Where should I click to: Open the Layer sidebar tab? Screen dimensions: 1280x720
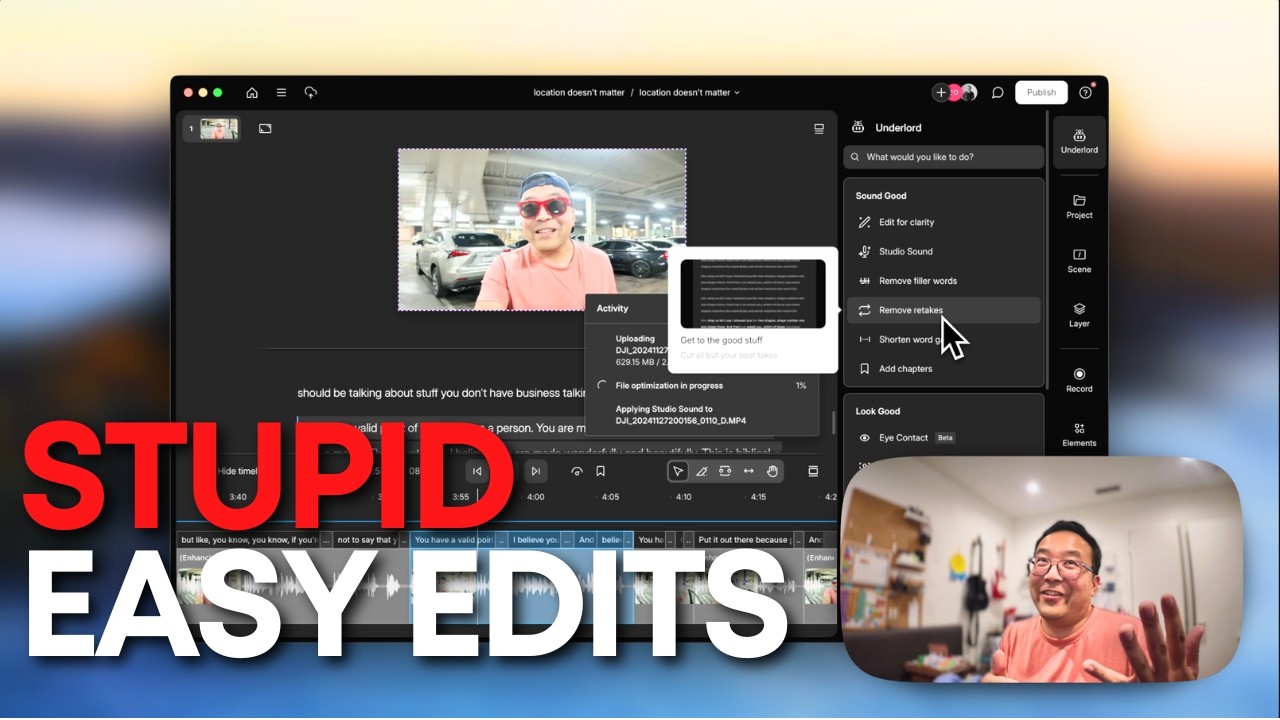pos(1079,315)
